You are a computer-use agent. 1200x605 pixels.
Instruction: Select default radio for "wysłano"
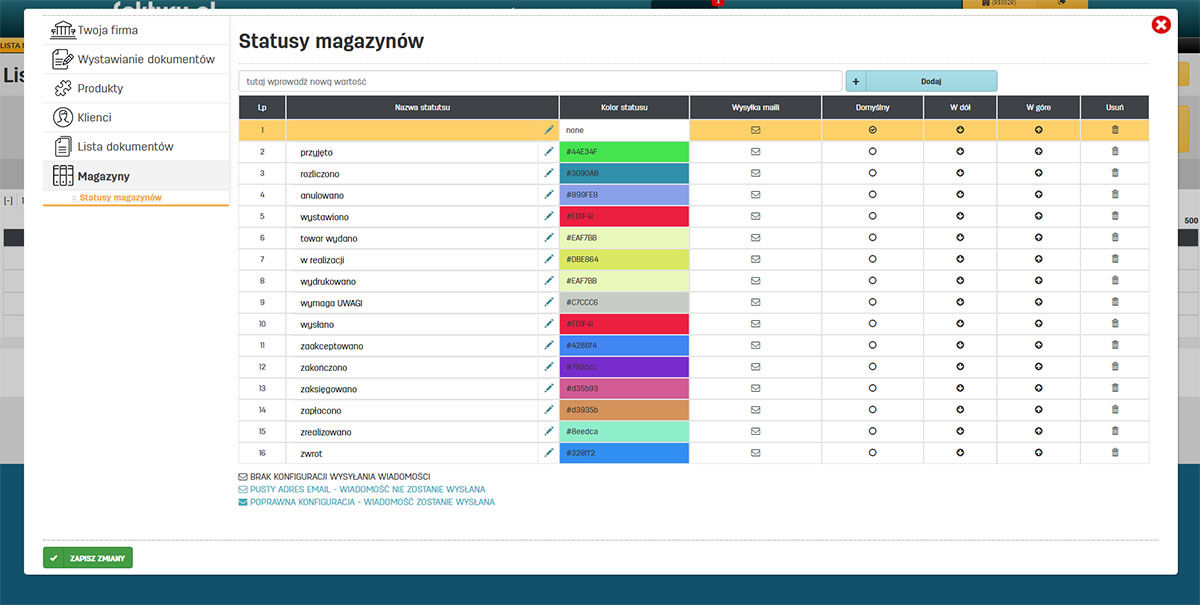click(872, 323)
